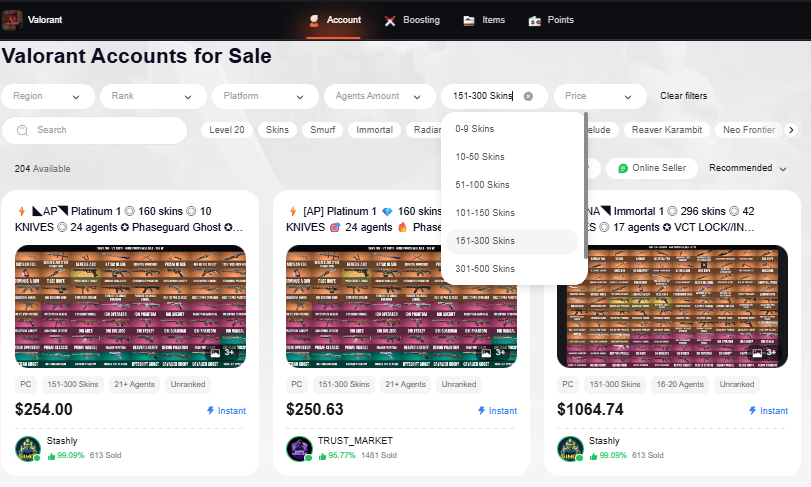Open the Recommended sort dropdown
The image size is (811, 487).
point(747,168)
